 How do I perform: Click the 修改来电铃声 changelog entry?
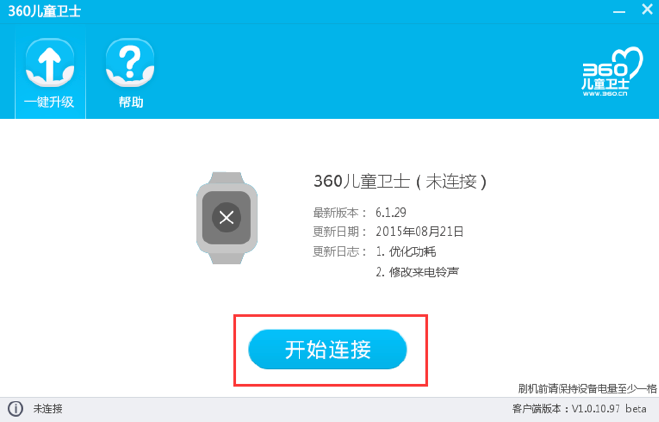pos(417,272)
